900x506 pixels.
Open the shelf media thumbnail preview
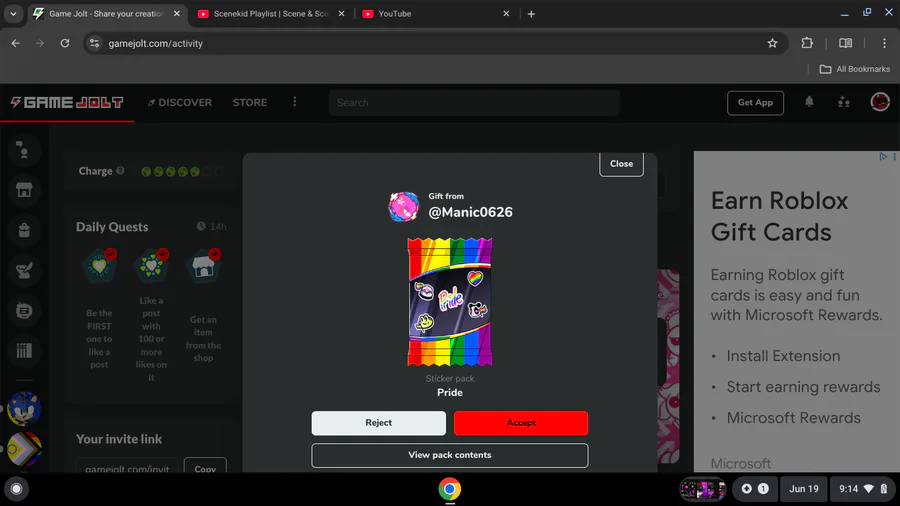[x=703, y=489]
